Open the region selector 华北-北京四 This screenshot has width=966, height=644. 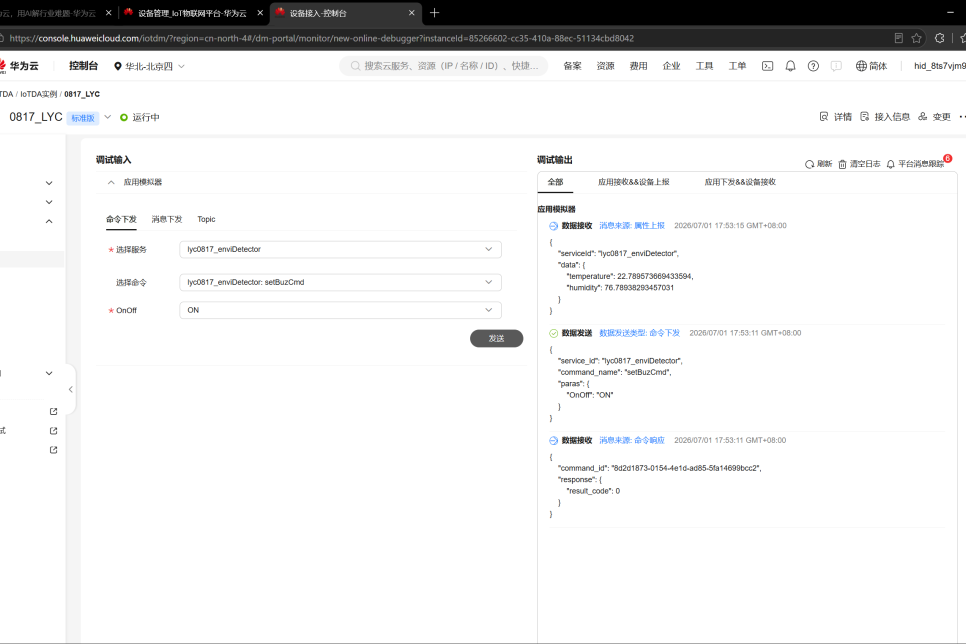149,66
